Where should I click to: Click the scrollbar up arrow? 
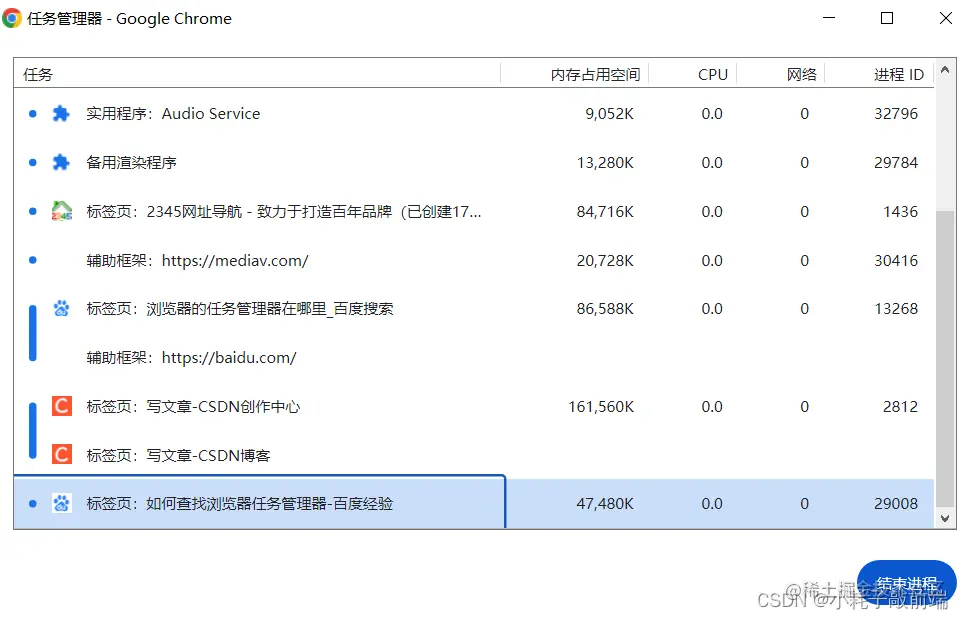tap(945, 70)
